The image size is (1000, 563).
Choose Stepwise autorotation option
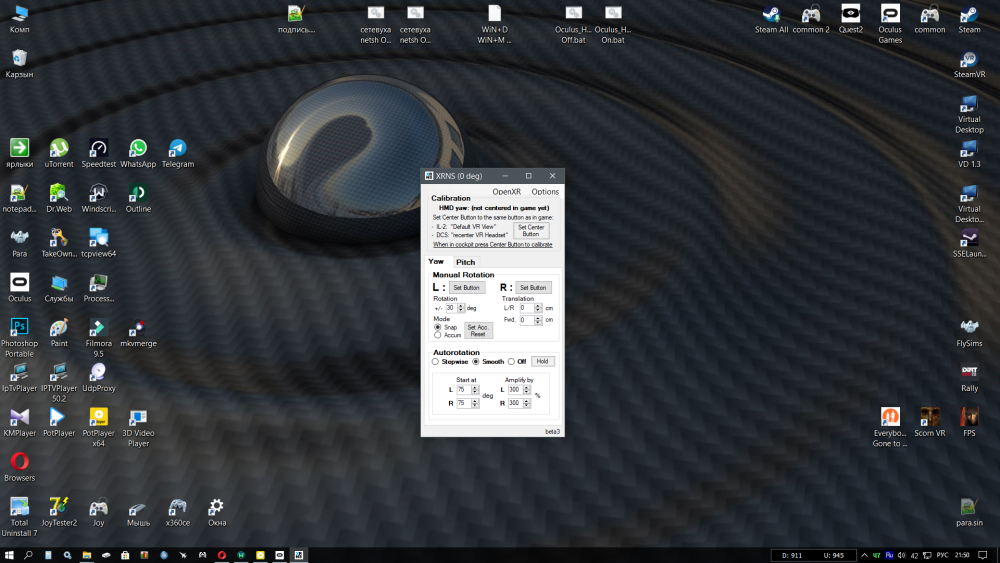point(436,362)
